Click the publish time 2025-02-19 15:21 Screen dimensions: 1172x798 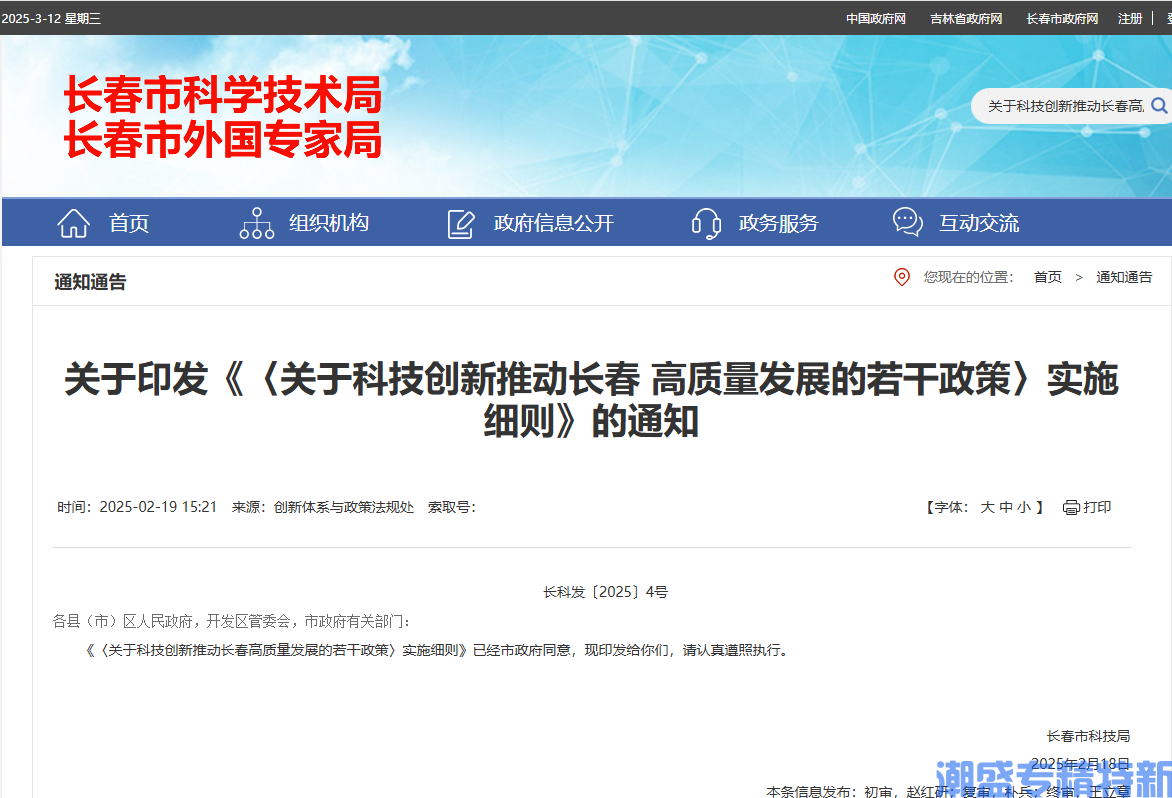158,507
